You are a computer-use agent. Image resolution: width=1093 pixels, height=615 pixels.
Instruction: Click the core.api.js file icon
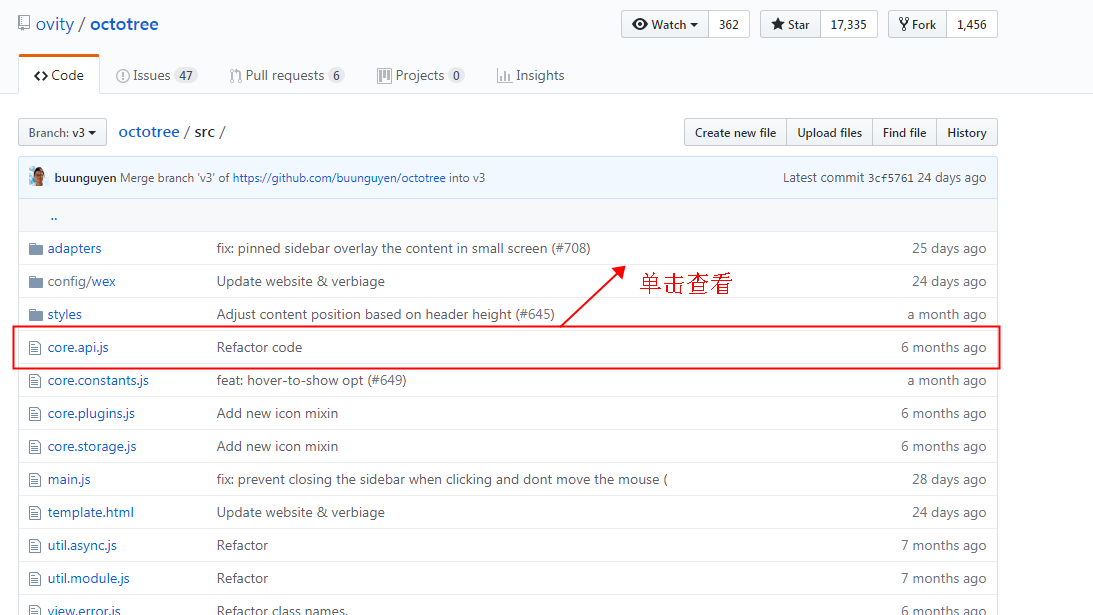tap(35, 347)
